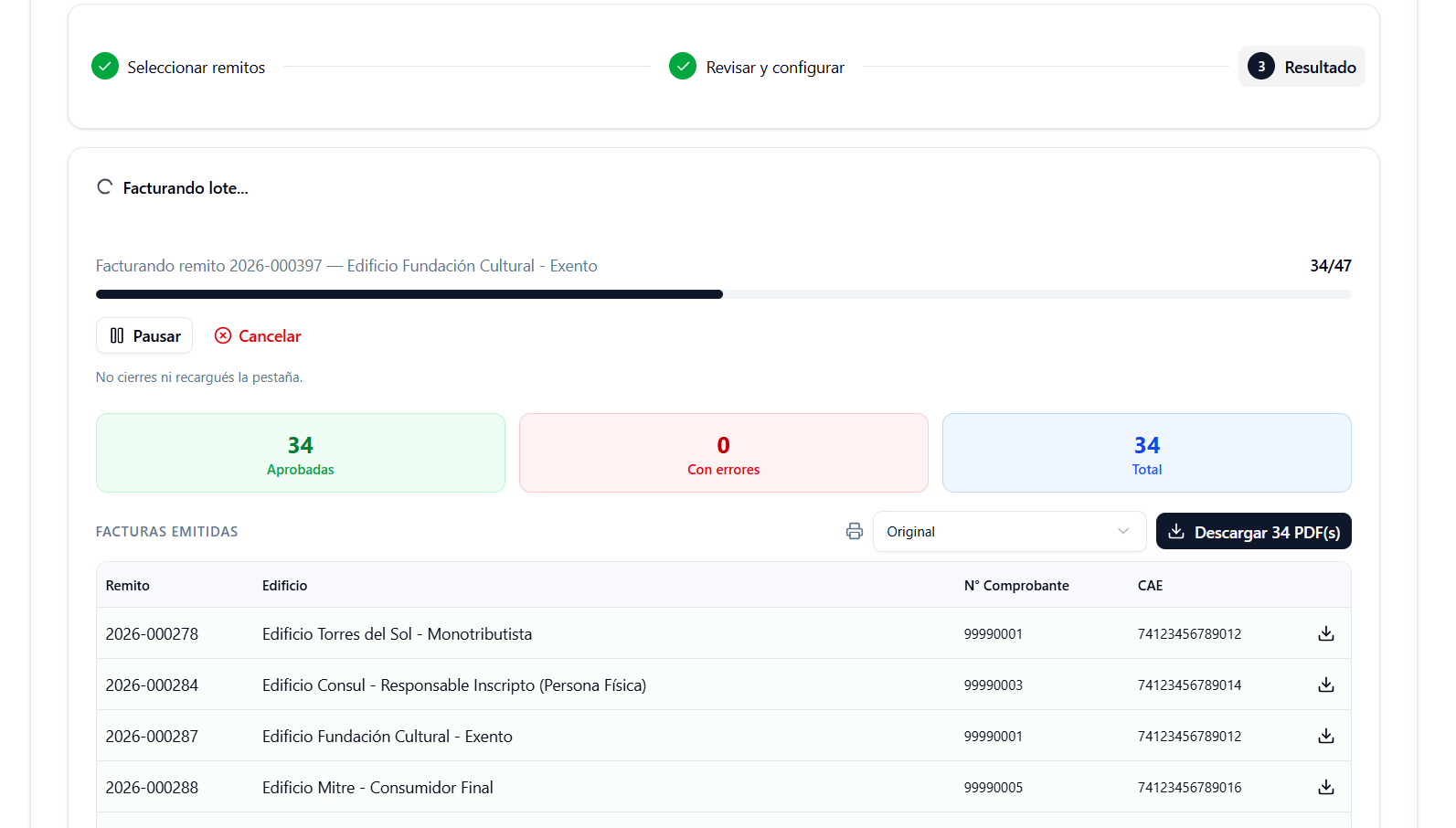
Task: Download invoice PDF for remito 2026-000287
Action: 1326,736
